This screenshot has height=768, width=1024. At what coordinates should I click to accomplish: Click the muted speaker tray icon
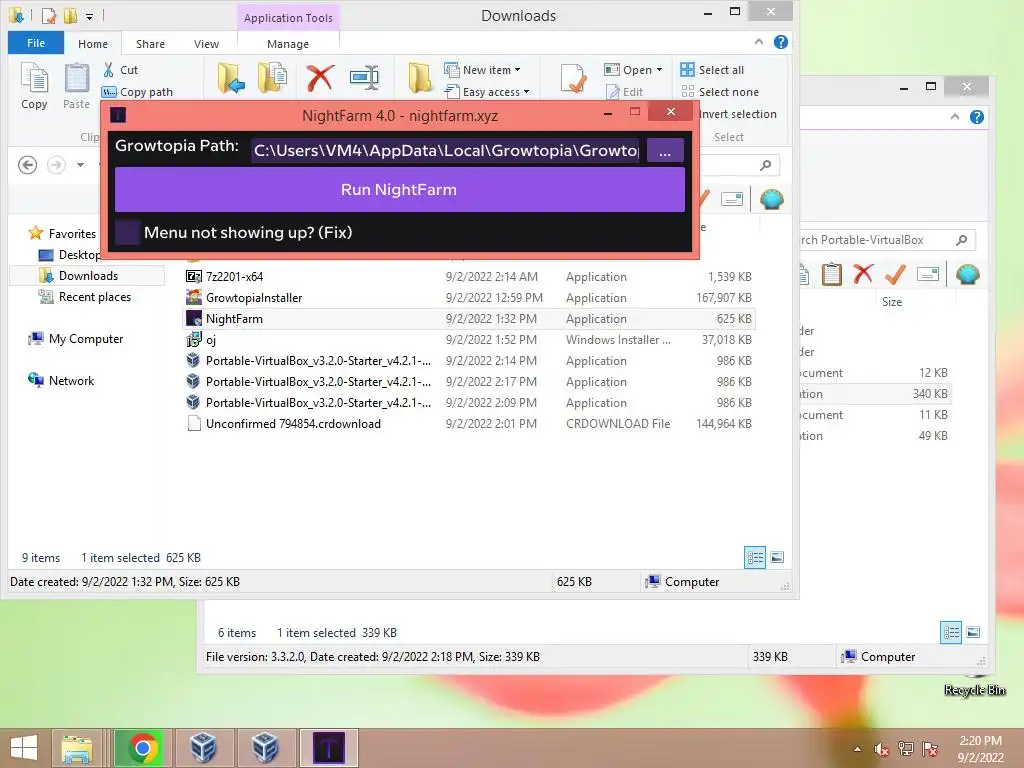882,749
